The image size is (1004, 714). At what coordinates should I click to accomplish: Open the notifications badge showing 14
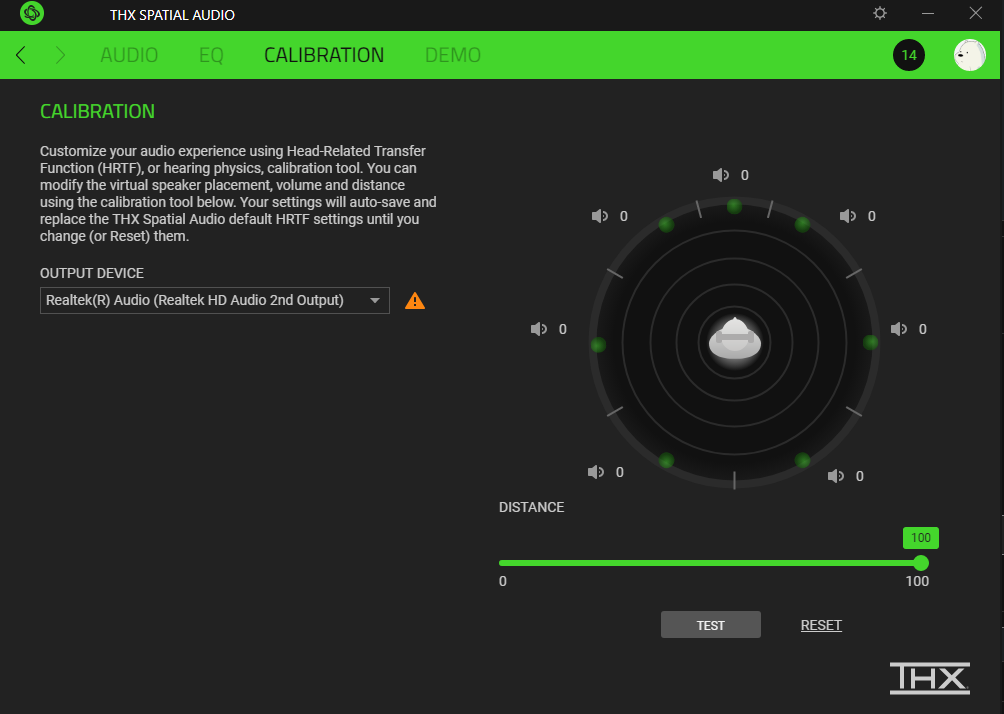pos(909,55)
